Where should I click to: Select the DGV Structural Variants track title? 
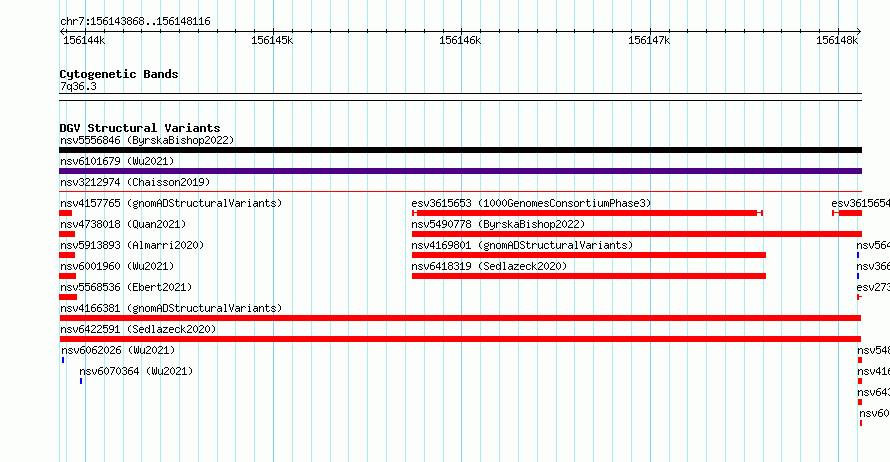140,128
